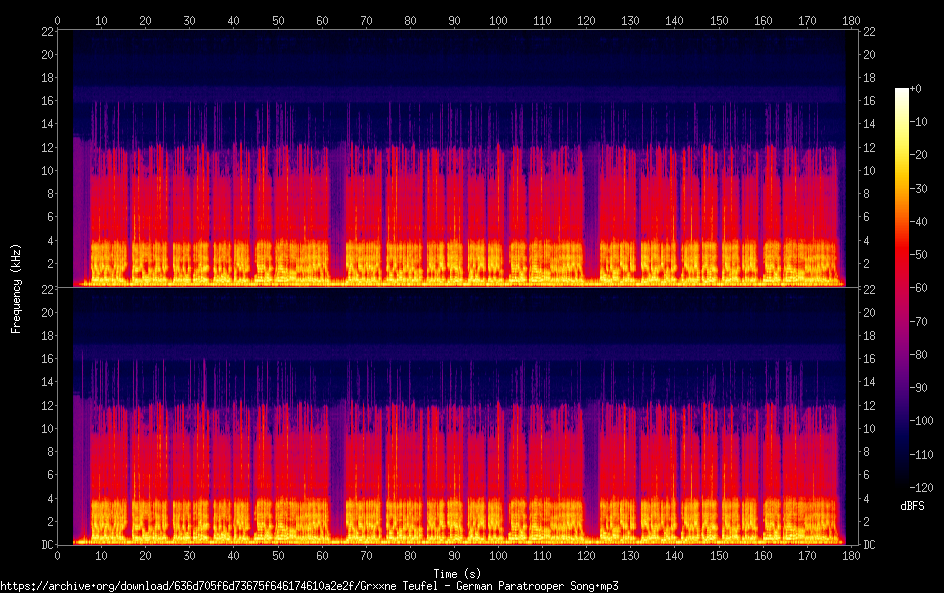Click the "+0" value on the dBFS scale

[916, 89]
